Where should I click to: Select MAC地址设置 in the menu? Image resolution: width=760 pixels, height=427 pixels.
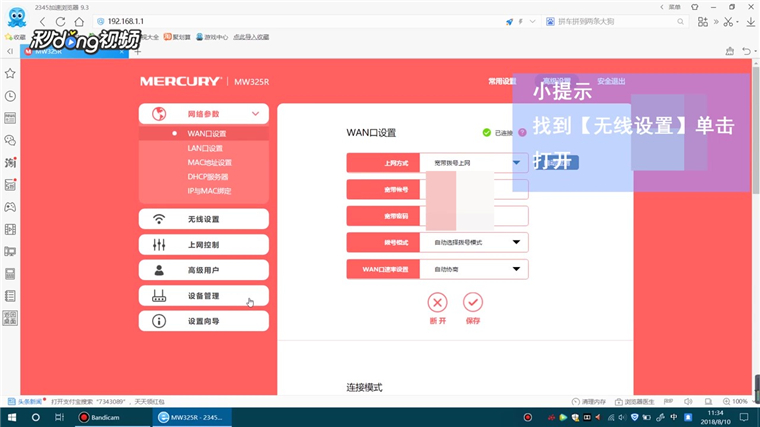tap(209, 162)
